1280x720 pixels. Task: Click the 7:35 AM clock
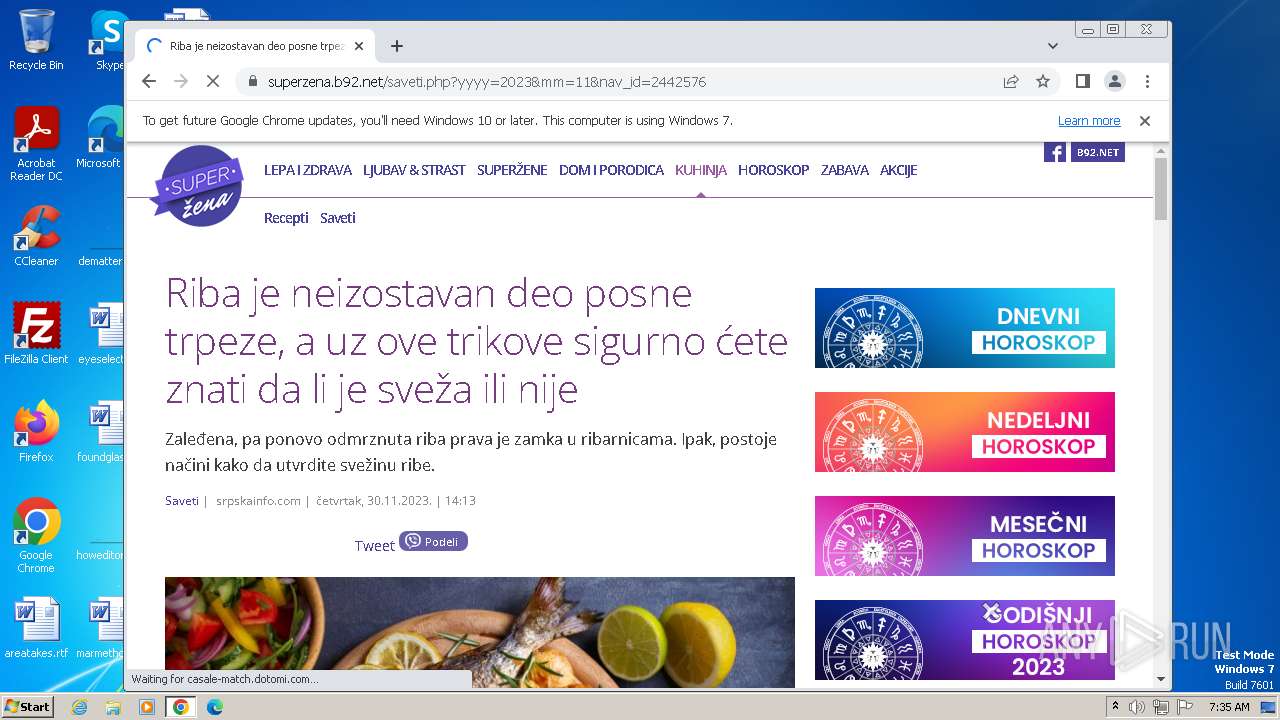1229,706
